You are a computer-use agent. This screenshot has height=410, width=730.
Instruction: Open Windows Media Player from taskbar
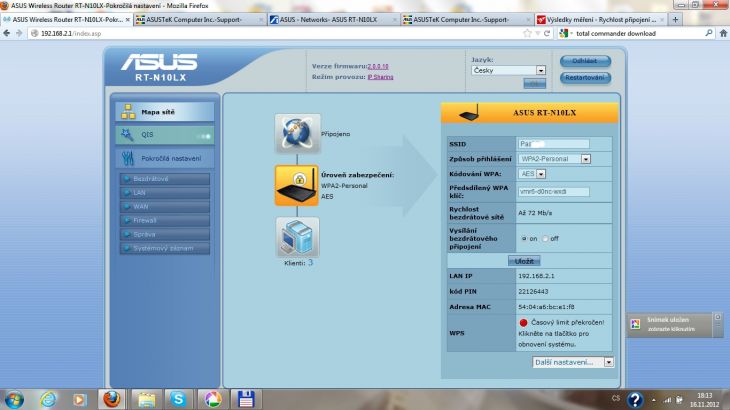[x=79, y=400]
